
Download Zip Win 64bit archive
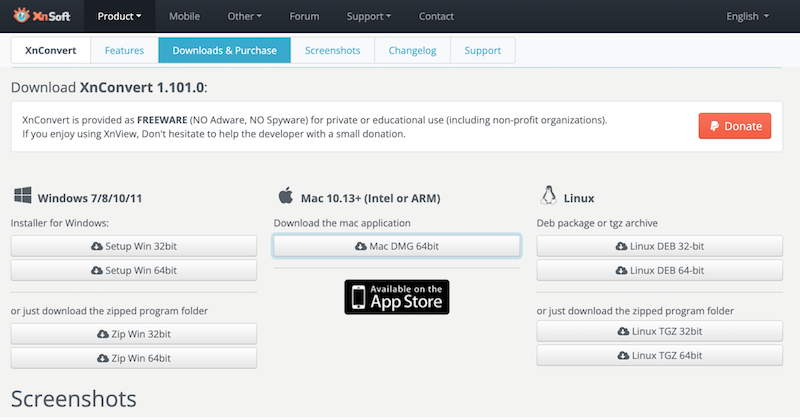(x=134, y=358)
